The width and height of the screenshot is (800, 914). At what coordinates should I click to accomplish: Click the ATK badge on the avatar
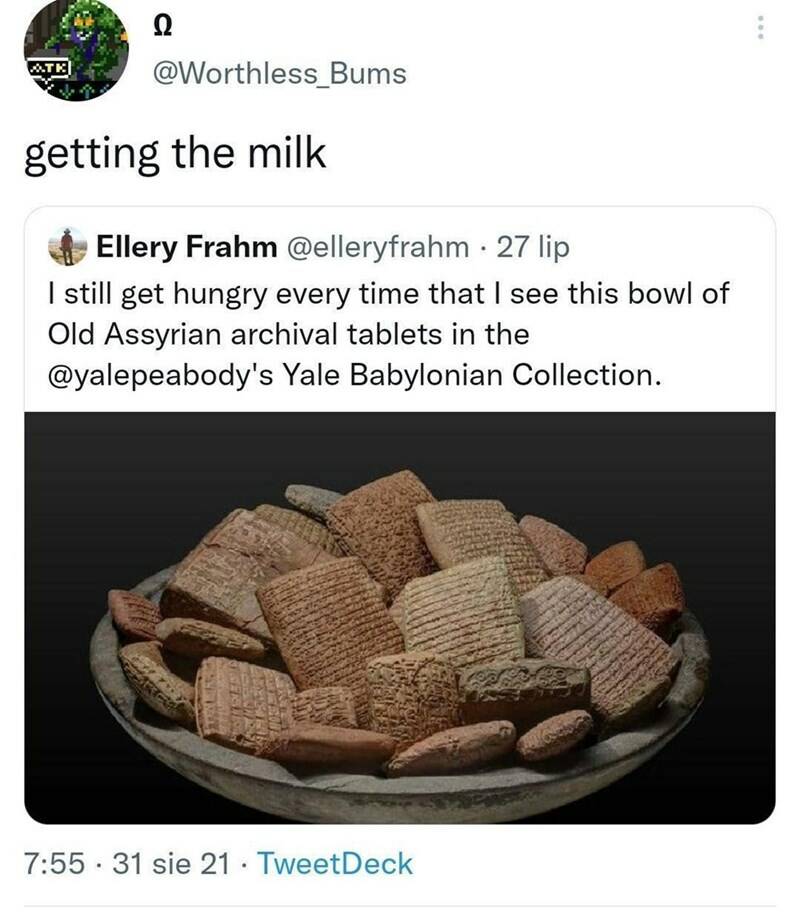click(44, 66)
